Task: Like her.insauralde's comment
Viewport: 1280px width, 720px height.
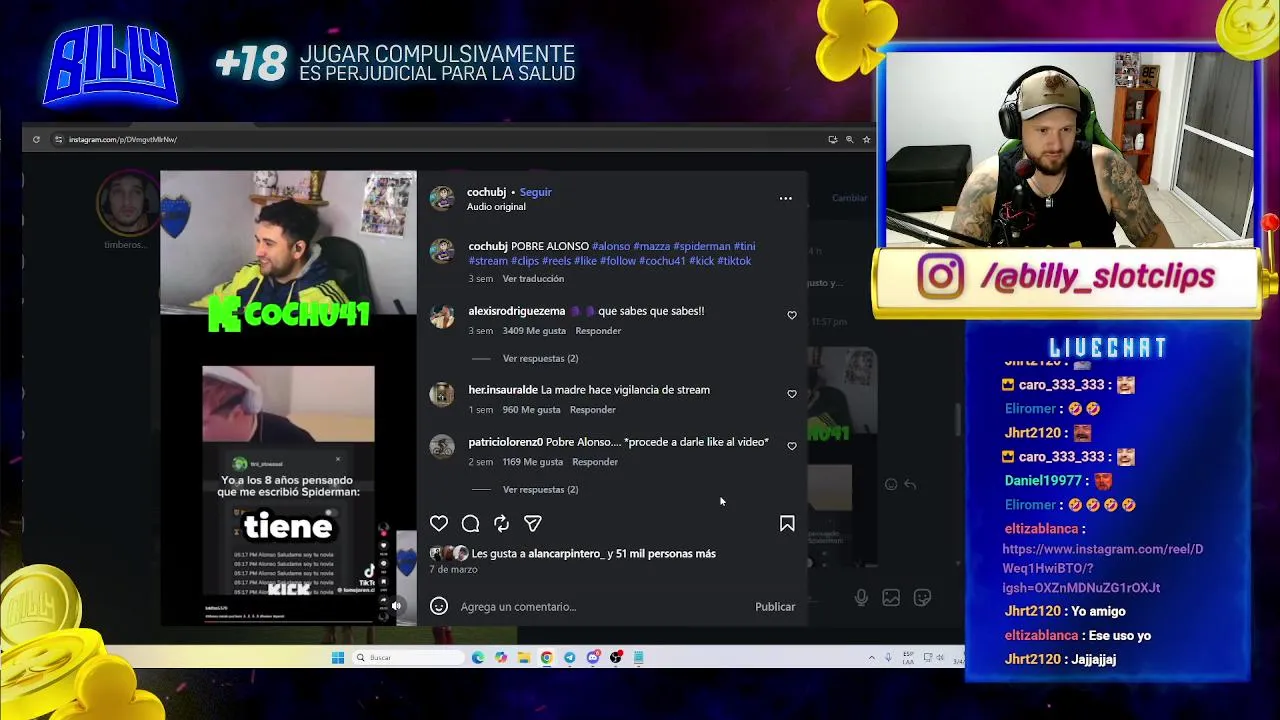Action: coord(792,394)
